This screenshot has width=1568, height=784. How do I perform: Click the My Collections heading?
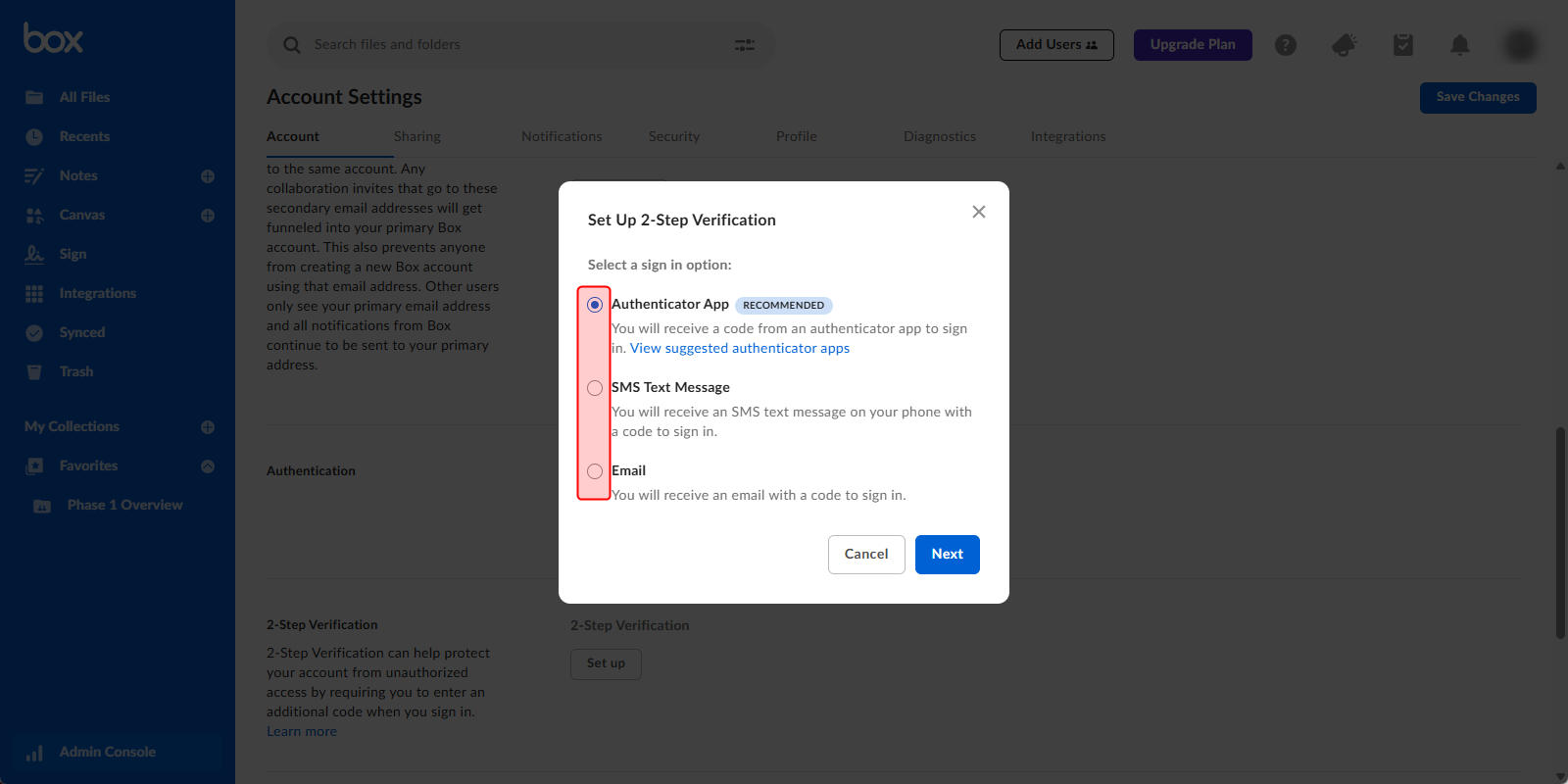[72, 427]
